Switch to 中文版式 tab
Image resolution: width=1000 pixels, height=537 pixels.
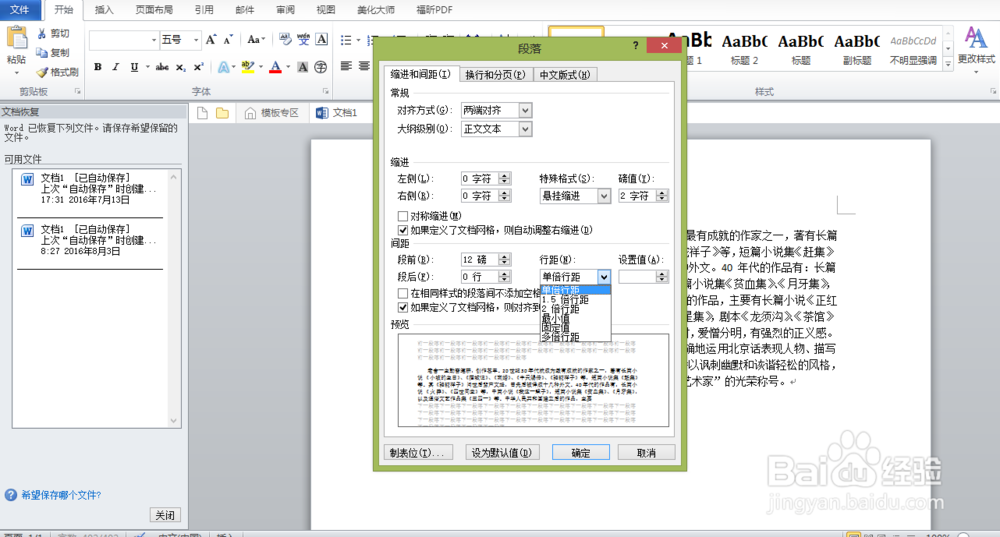pos(564,75)
